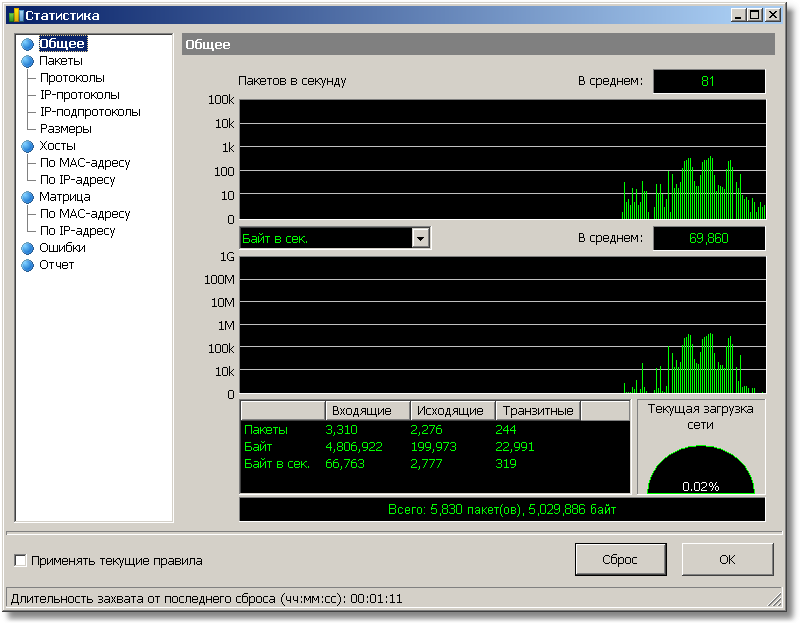Select Протоколы in the tree
The width and height of the screenshot is (801, 626).
pyautogui.click(x=72, y=78)
